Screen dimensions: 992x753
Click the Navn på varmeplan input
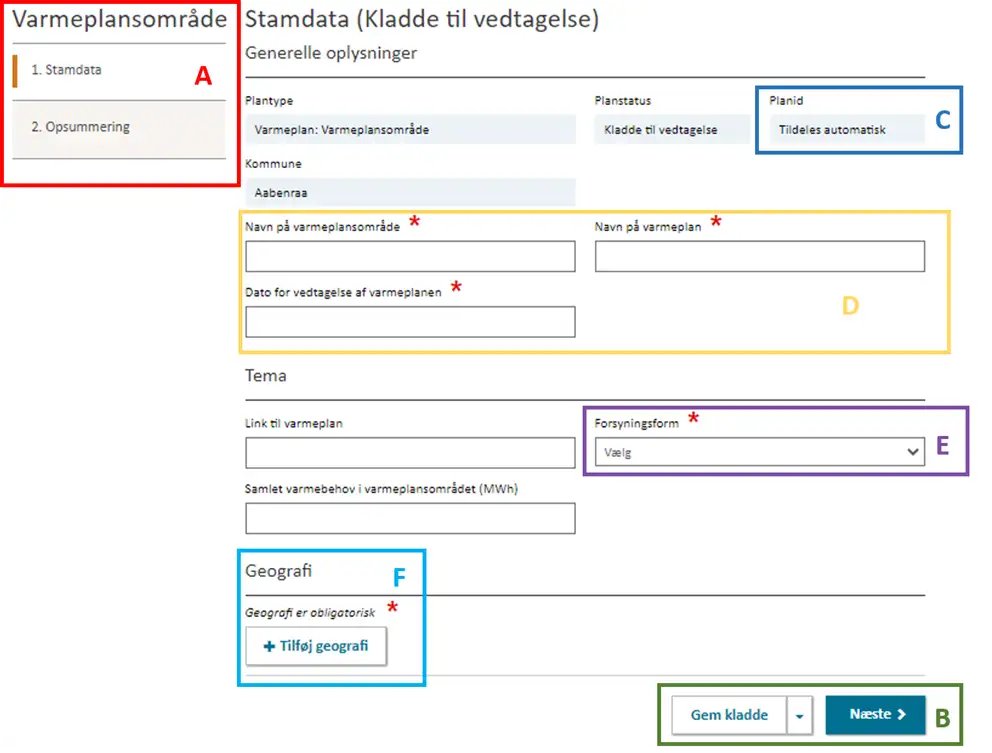[x=759, y=257]
